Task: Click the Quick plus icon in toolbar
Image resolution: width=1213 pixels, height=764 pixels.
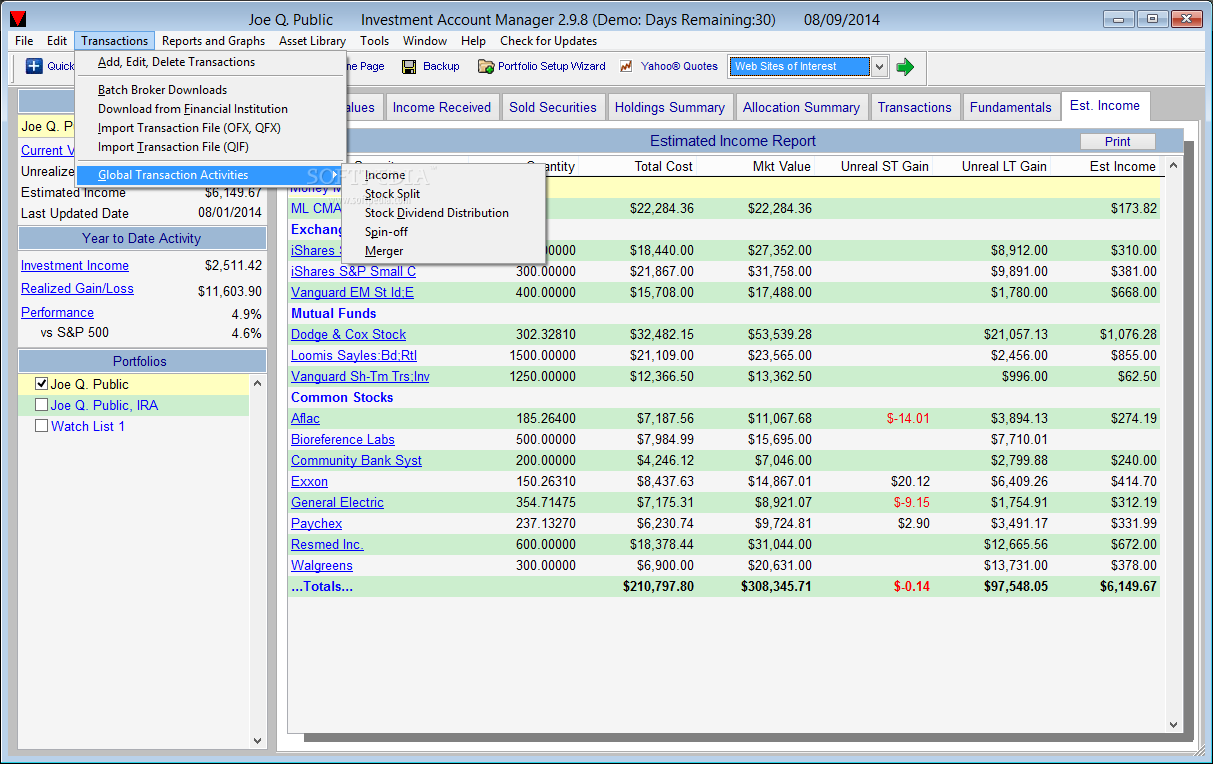Action: click(x=34, y=67)
